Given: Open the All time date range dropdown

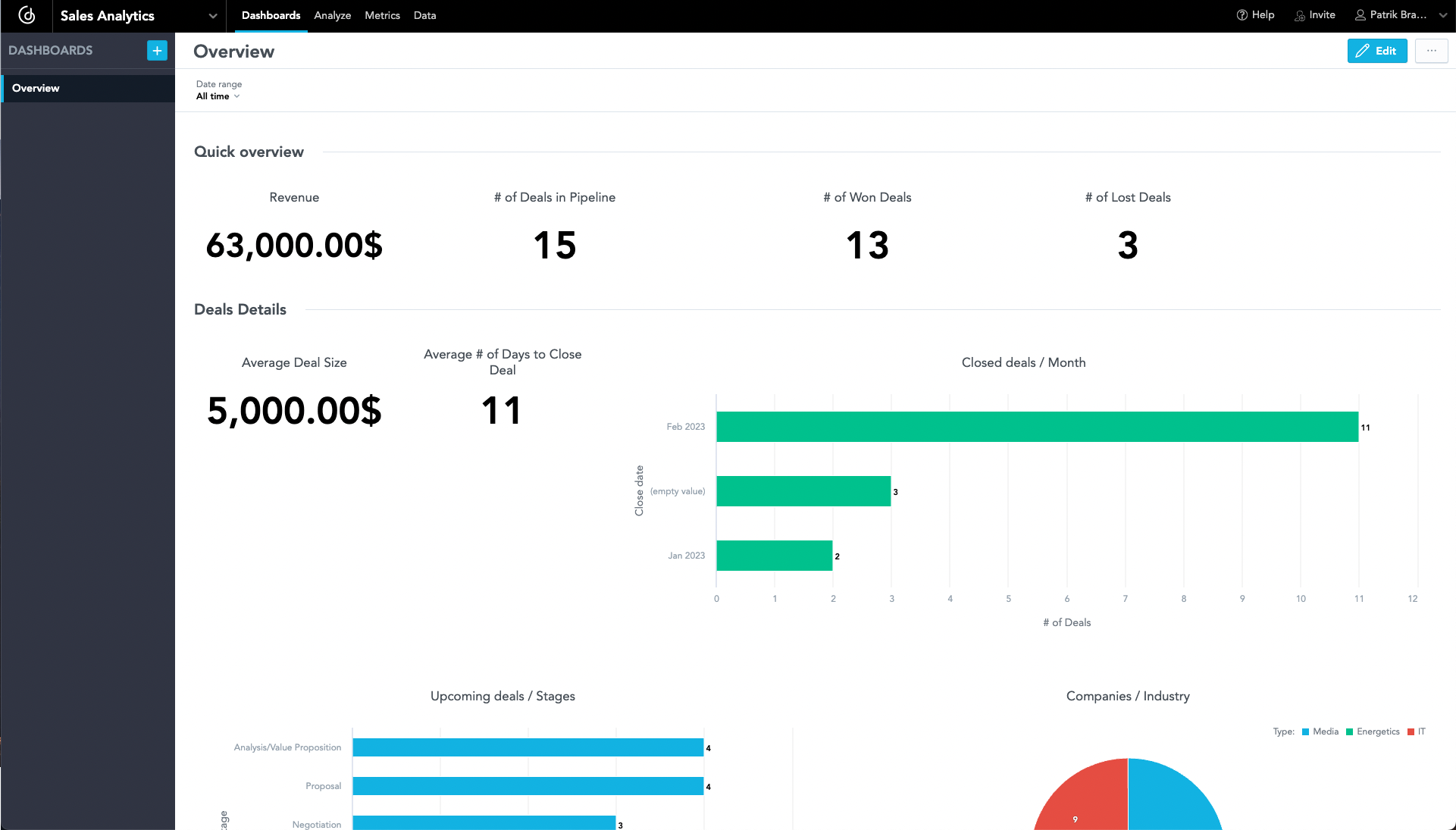Looking at the screenshot, I should (x=218, y=96).
